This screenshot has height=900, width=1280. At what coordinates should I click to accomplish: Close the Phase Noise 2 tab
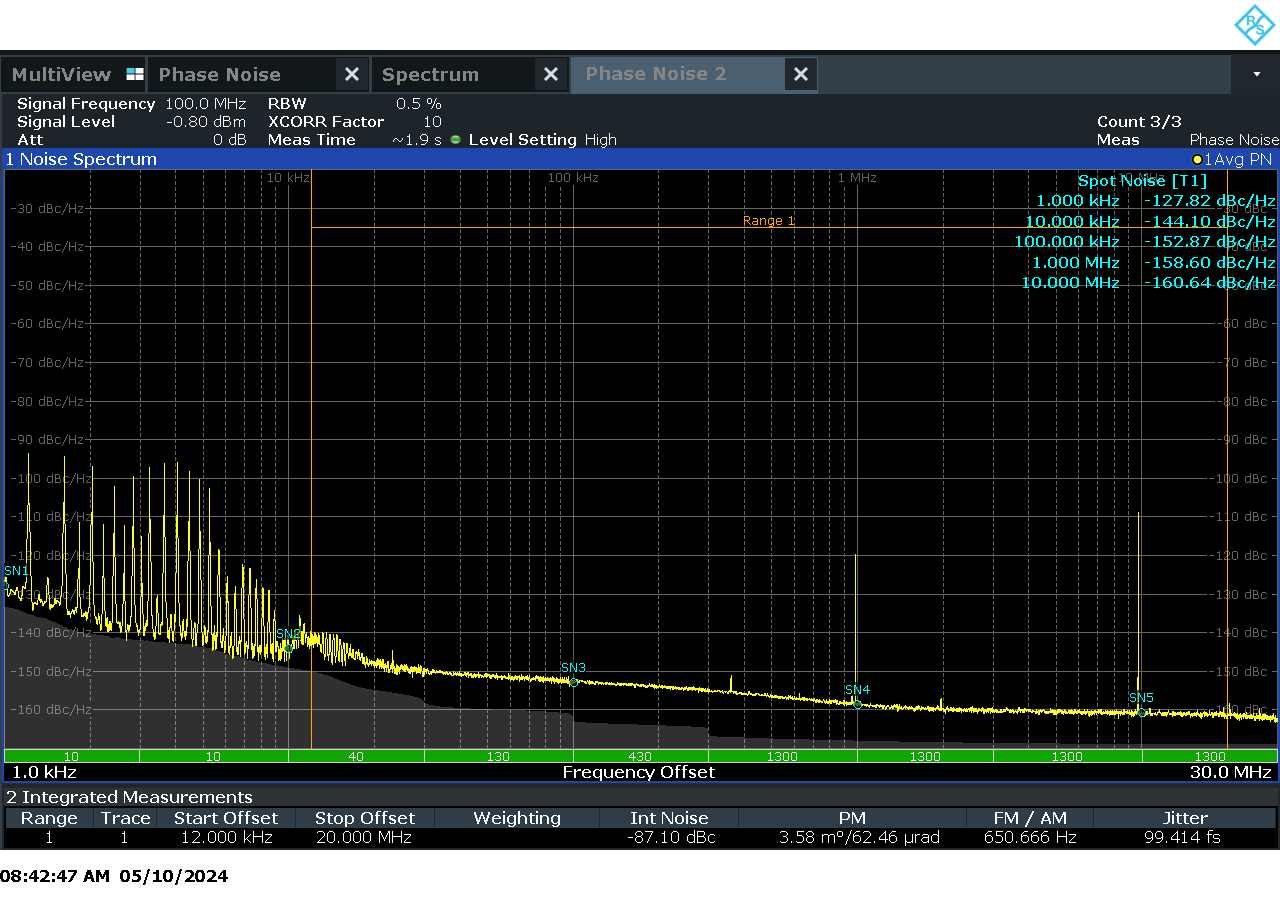click(800, 74)
